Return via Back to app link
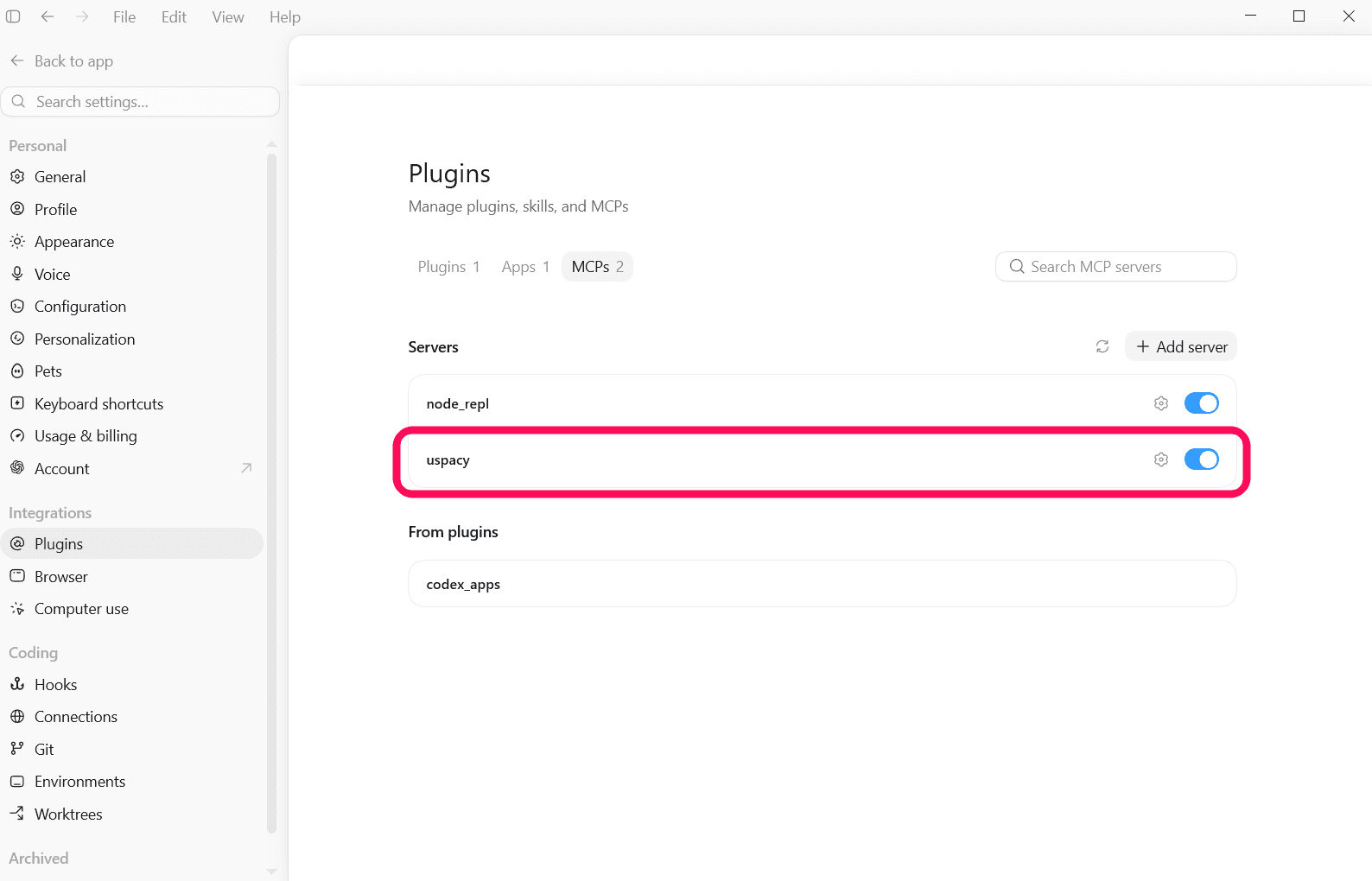The height and width of the screenshot is (881, 1372). tap(61, 61)
